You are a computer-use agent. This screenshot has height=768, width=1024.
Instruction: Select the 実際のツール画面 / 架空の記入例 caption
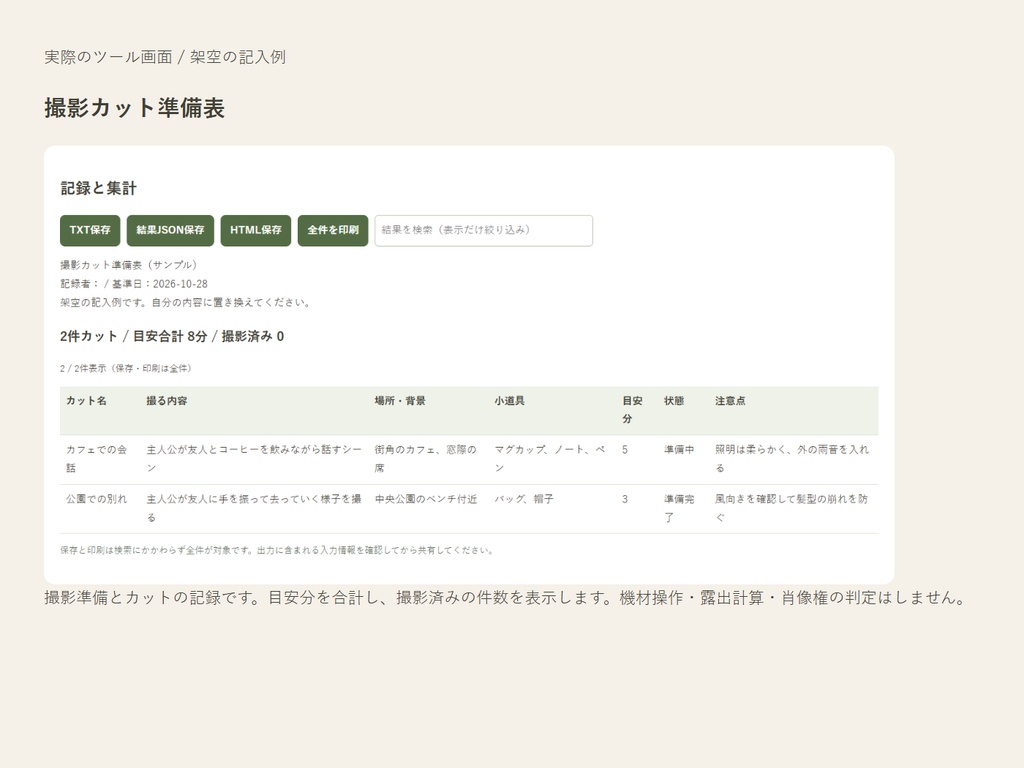coord(165,57)
